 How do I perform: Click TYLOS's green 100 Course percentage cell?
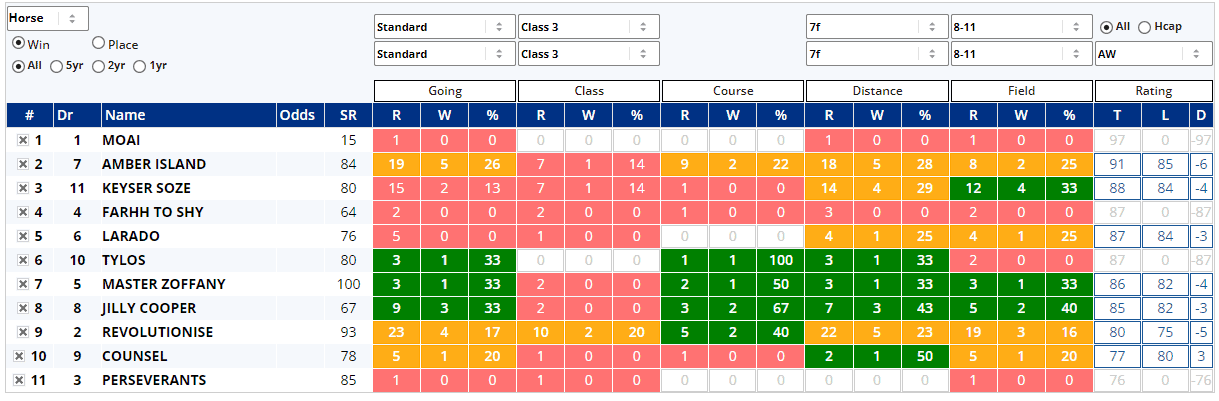pos(780,261)
